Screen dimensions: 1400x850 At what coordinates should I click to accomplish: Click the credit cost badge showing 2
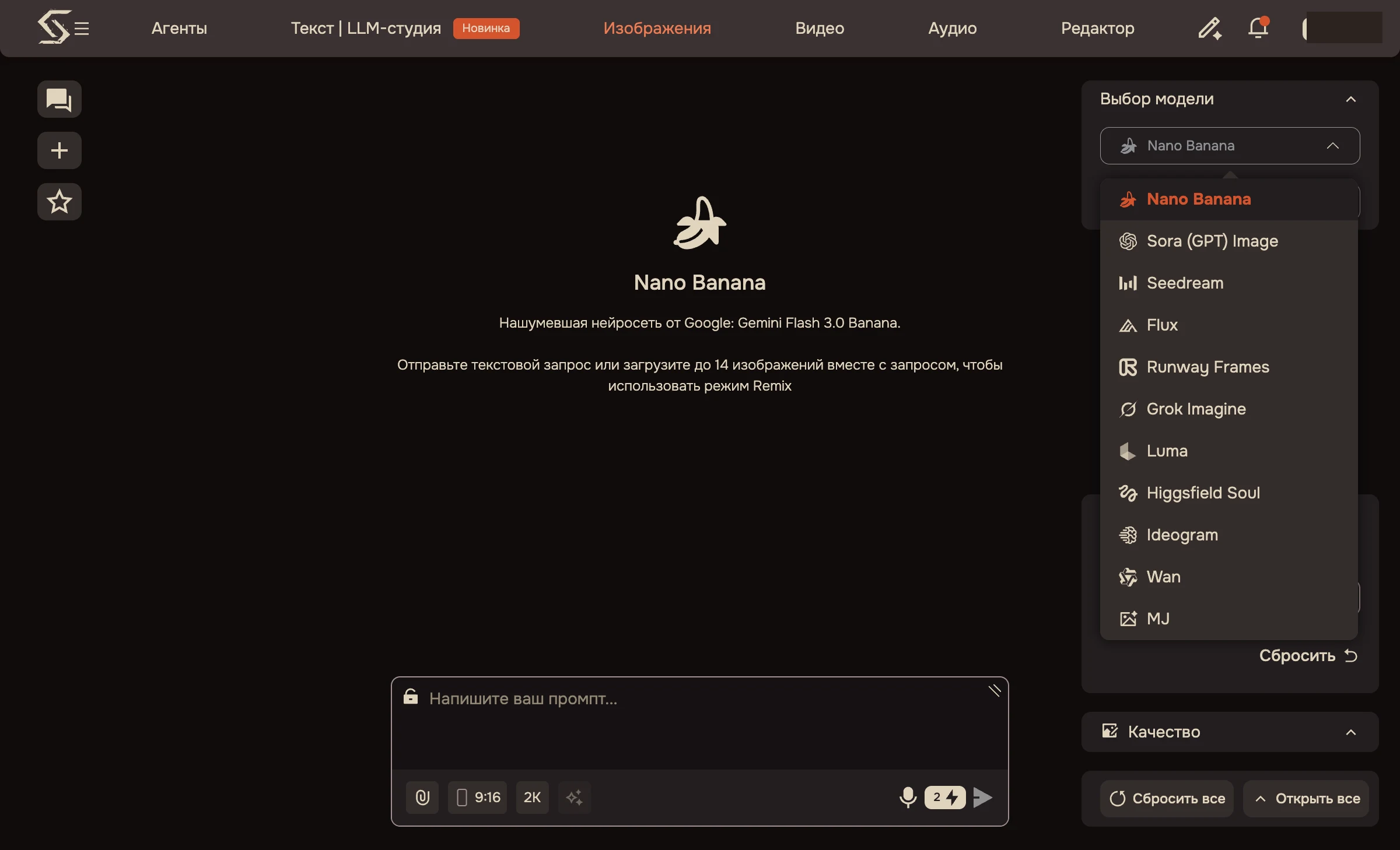click(945, 798)
